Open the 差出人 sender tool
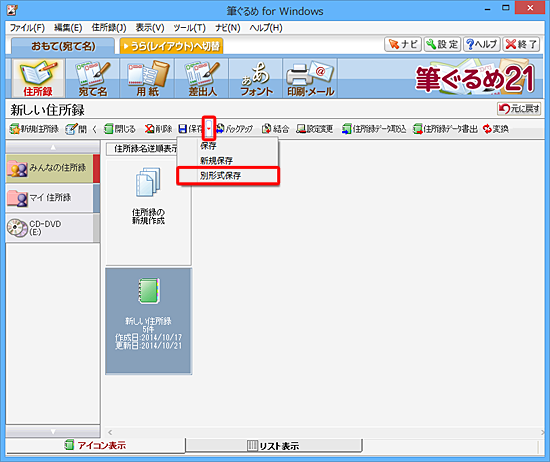This screenshot has height=462, width=550. tap(202, 78)
